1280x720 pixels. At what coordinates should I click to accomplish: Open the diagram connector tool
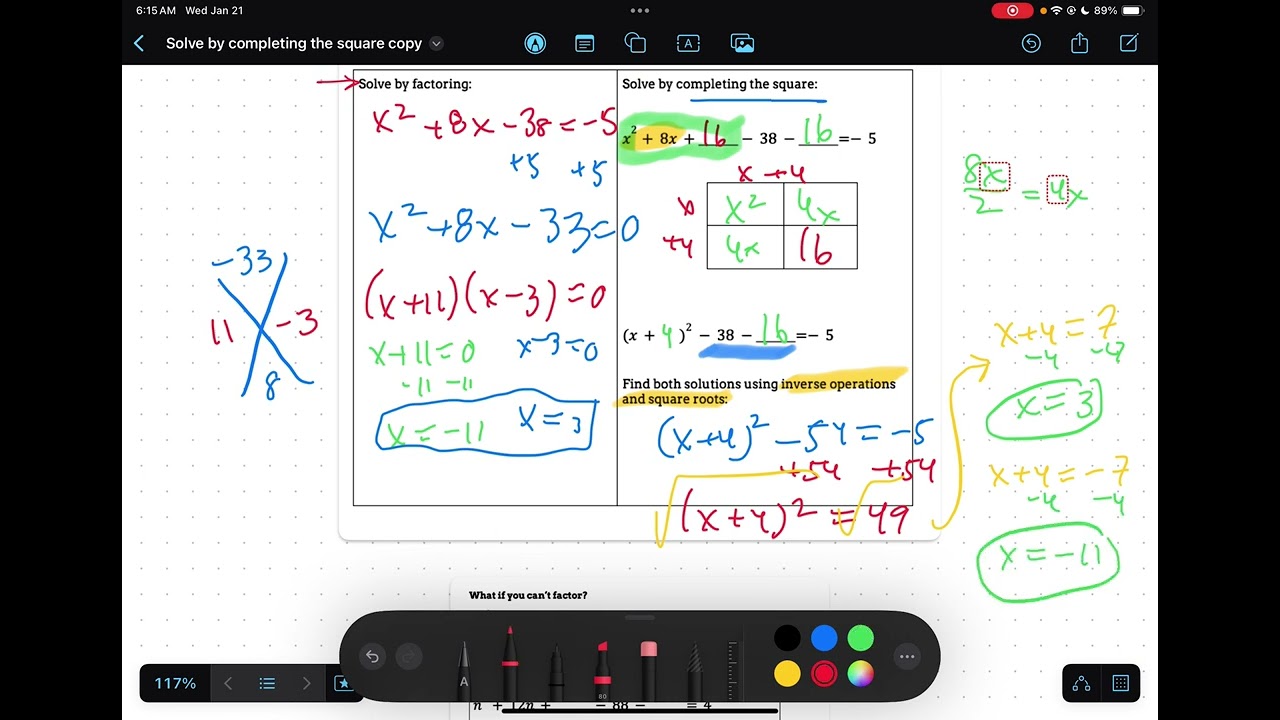tap(1081, 683)
